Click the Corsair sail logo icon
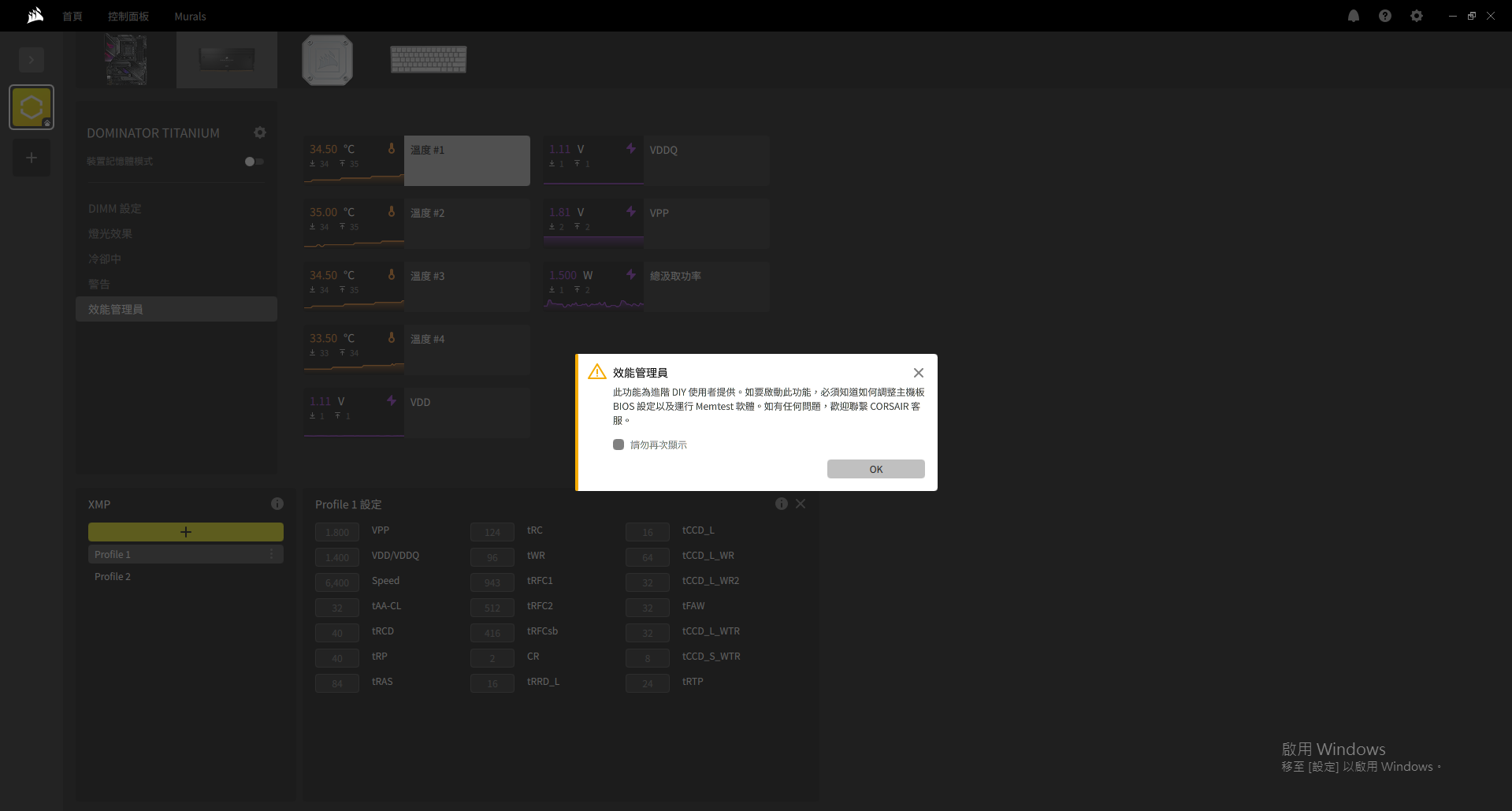 35,15
